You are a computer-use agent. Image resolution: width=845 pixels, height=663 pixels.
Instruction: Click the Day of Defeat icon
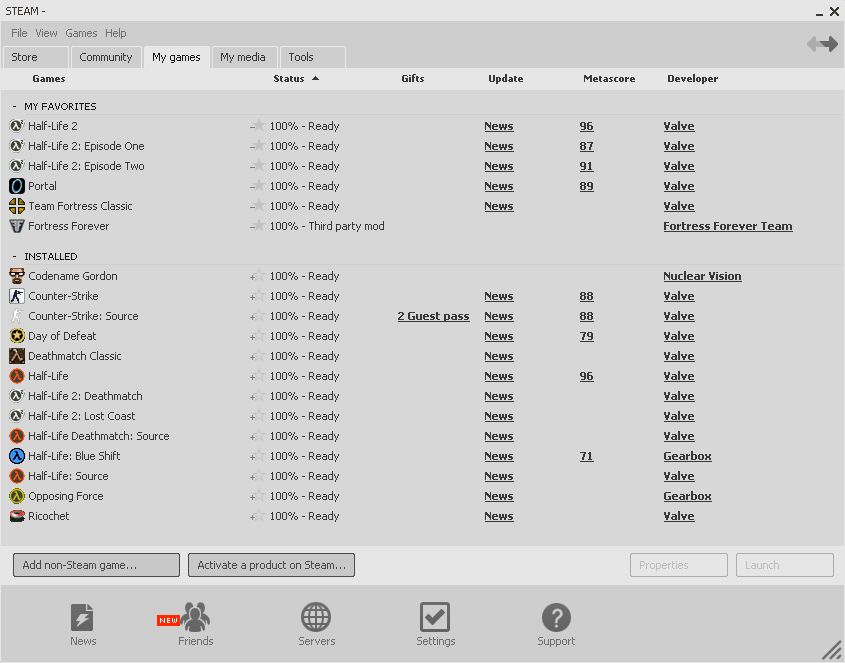click(x=17, y=336)
